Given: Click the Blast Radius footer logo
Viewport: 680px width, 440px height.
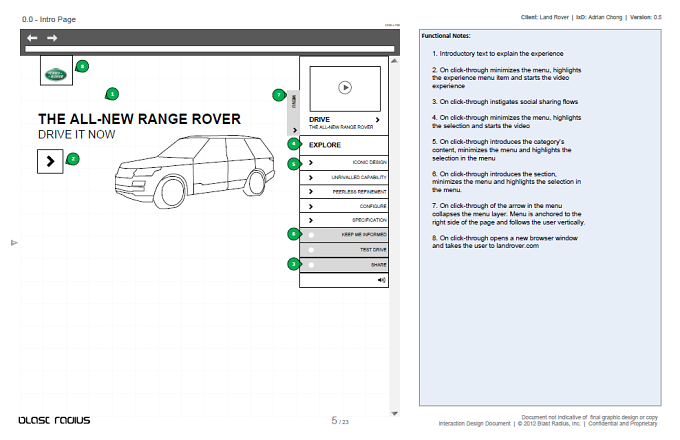Looking at the screenshot, I should (x=54, y=420).
